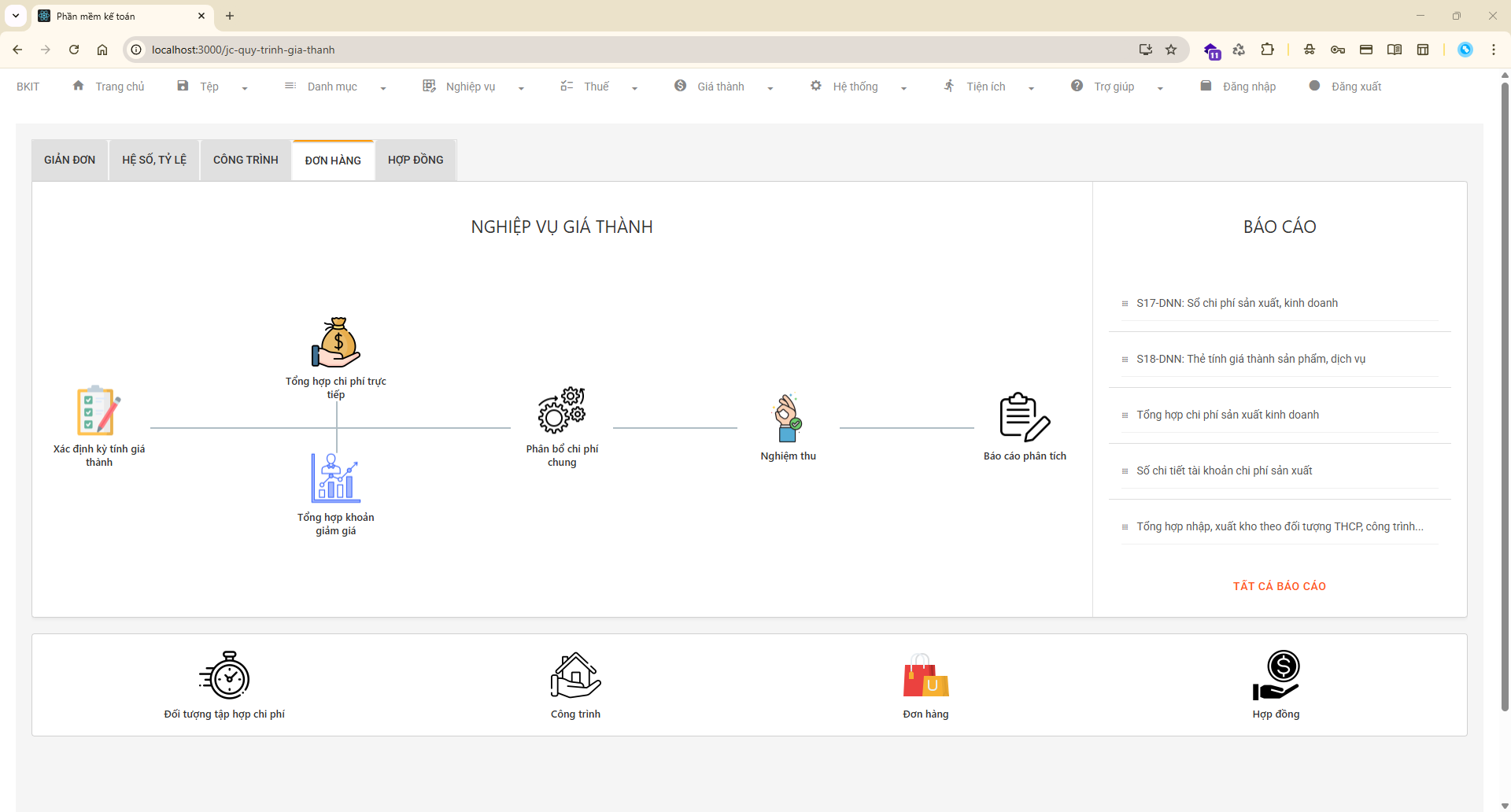
Task: Open the browser tab search dropdown
Action: 16,16
